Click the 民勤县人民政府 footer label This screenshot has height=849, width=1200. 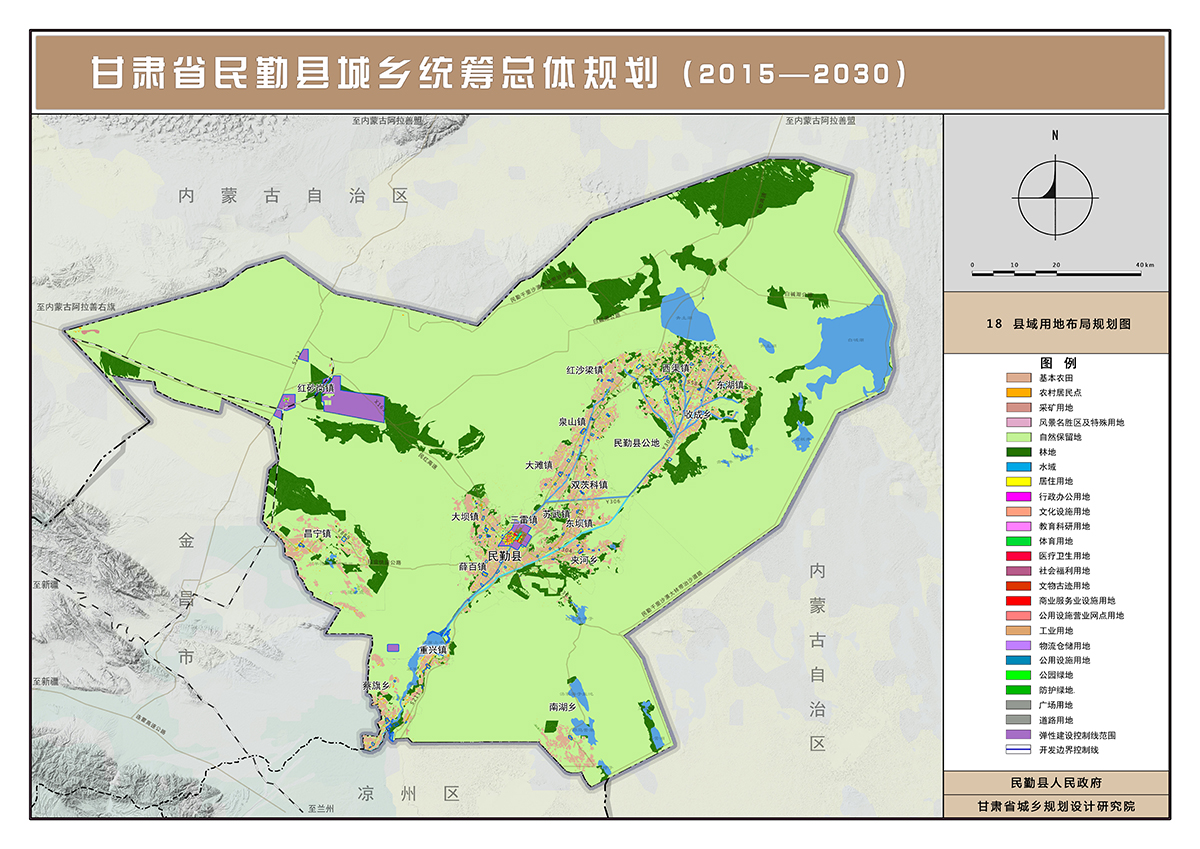click(1056, 783)
